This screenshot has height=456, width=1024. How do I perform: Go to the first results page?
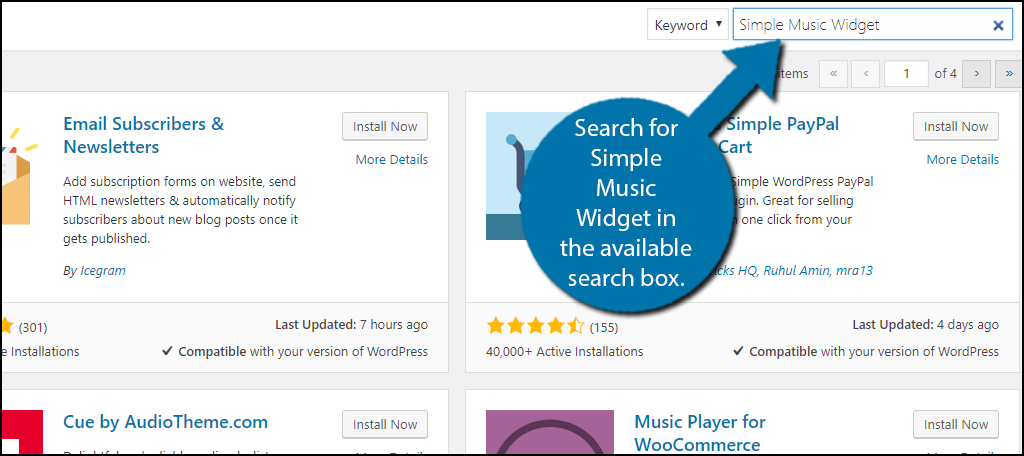tap(833, 73)
